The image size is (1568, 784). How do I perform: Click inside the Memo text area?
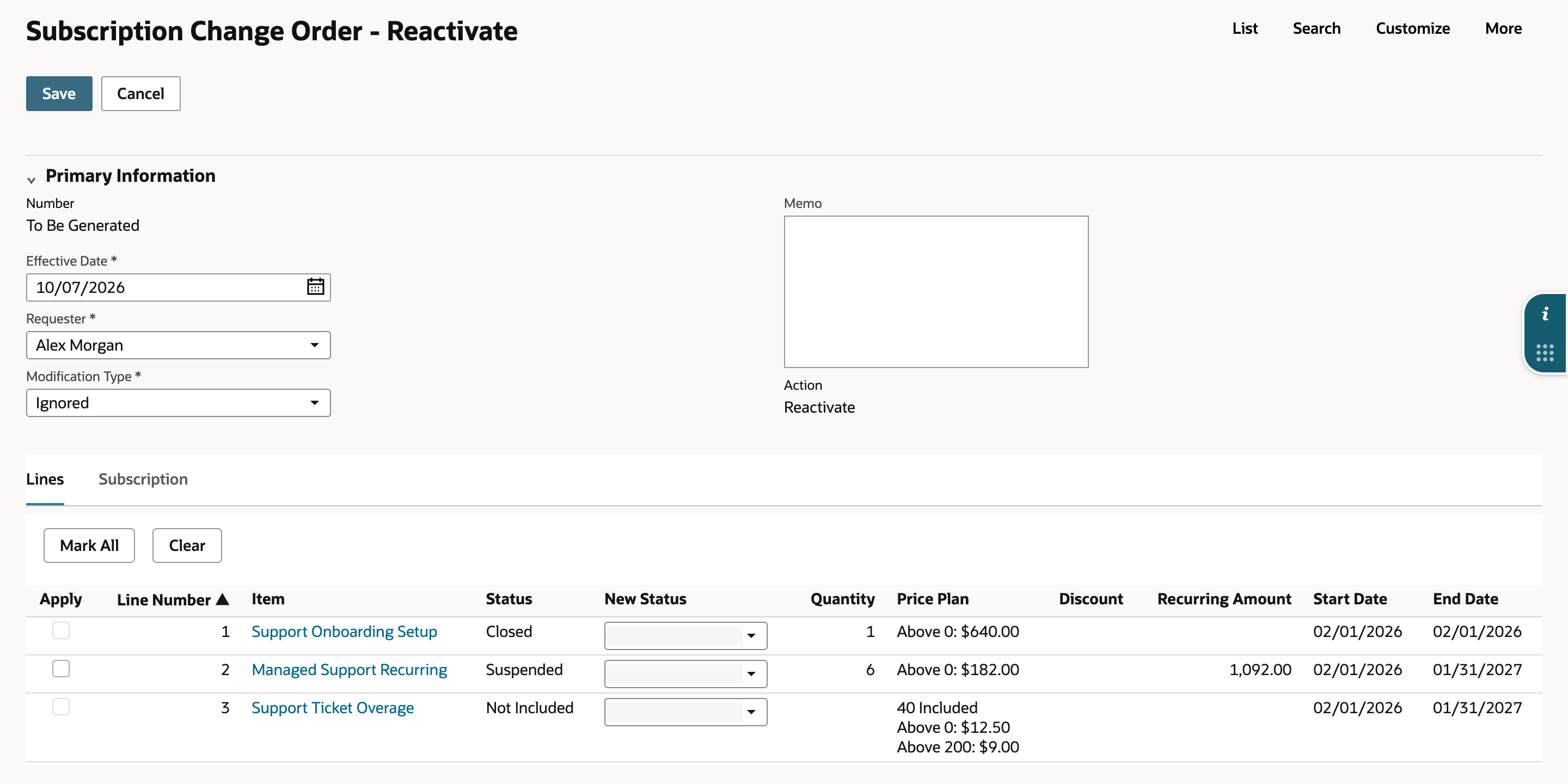coord(936,292)
